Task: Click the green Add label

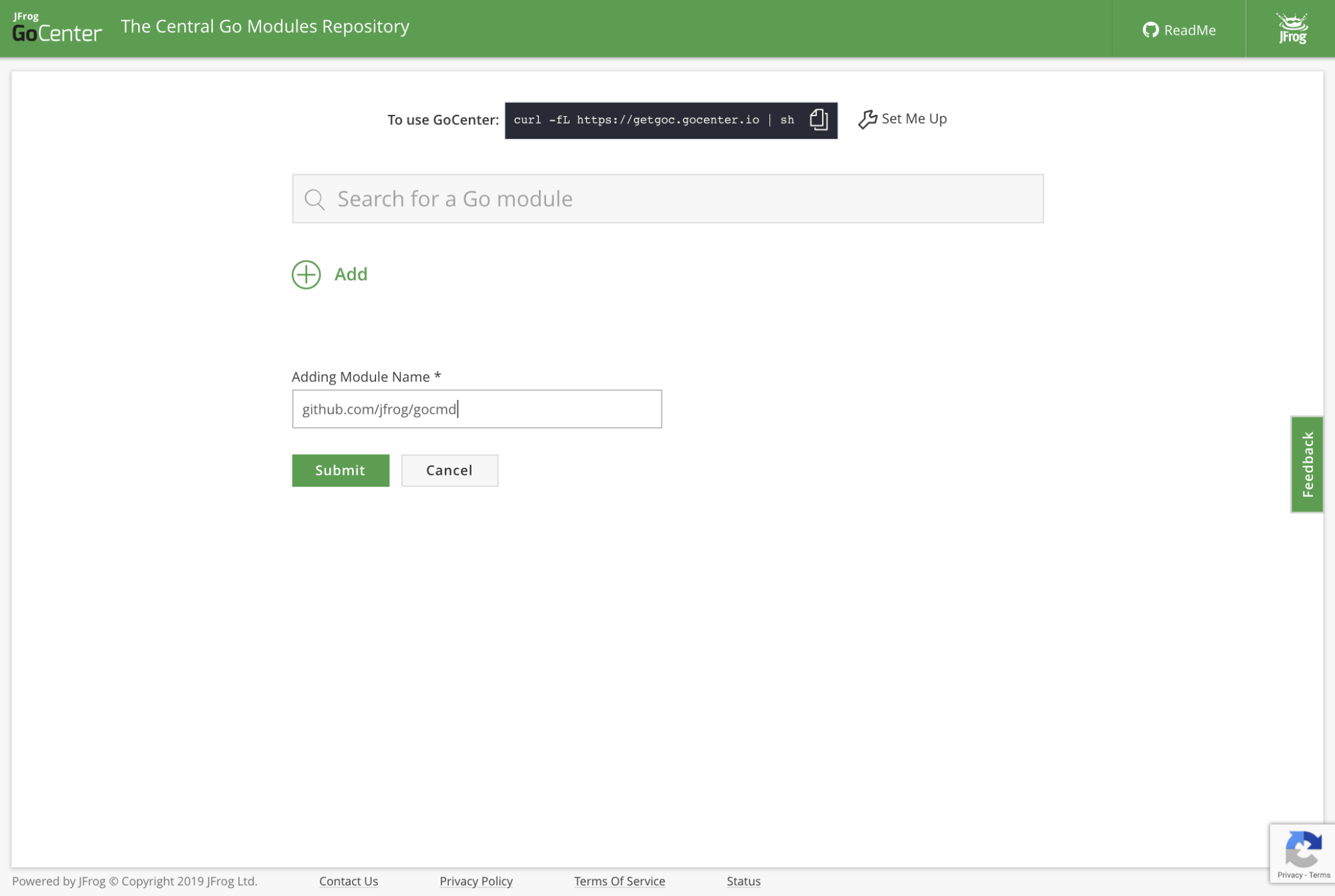Action: click(351, 274)
